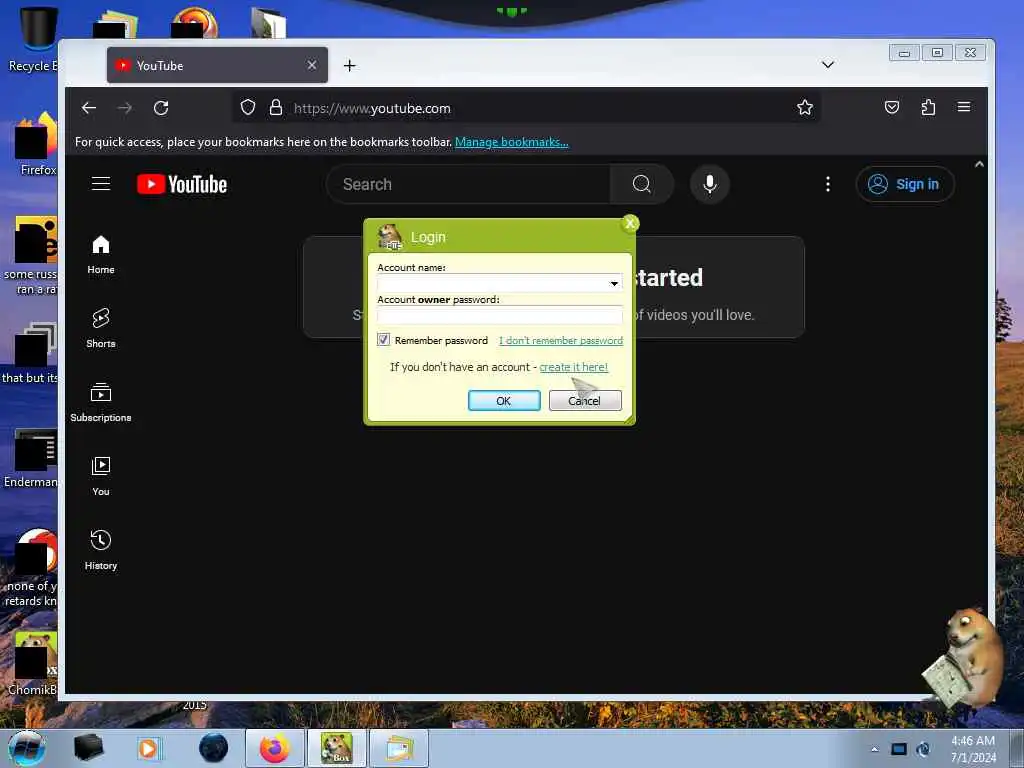Open Firefox application menu
Viewport: 1024px width, 768px height.
pos(964,107)
